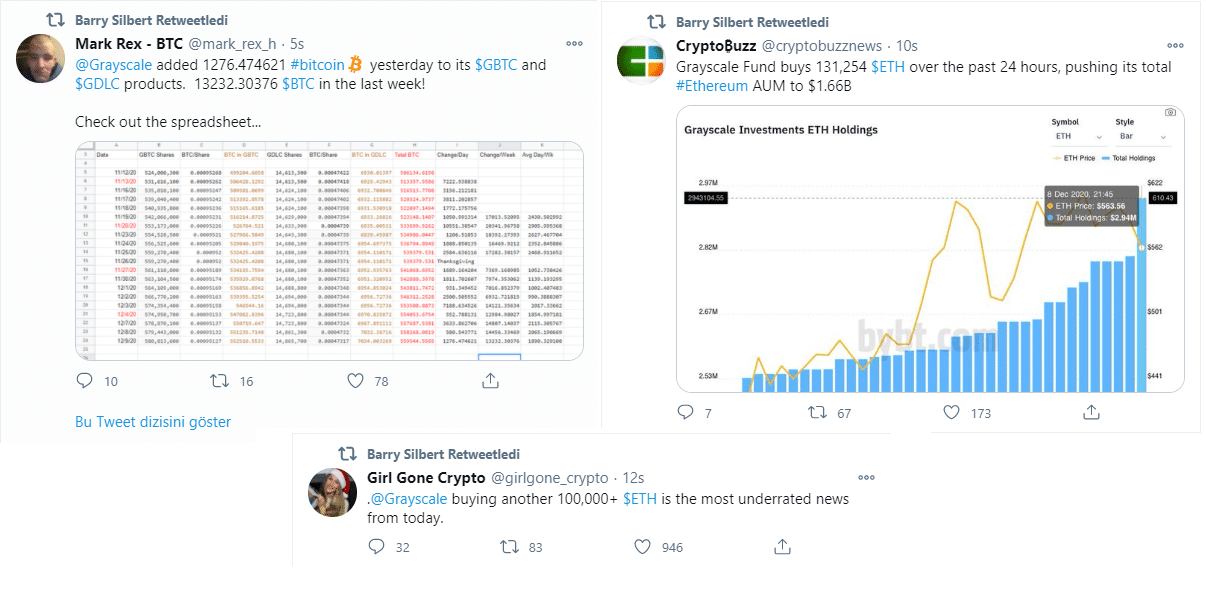Viewport: 1206px width, 595px height.
Task: Open the spreadsheet image in Mark Rex's tweet
Action: 331,251
